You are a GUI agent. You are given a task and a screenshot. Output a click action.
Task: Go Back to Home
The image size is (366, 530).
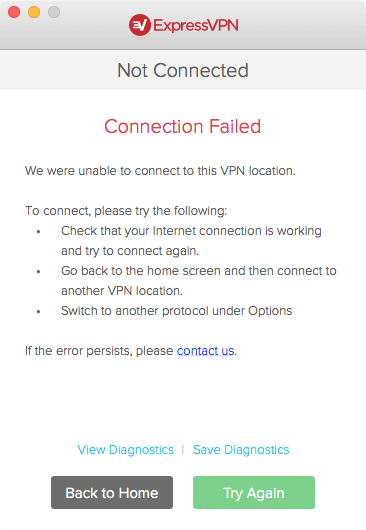(112, 492)
